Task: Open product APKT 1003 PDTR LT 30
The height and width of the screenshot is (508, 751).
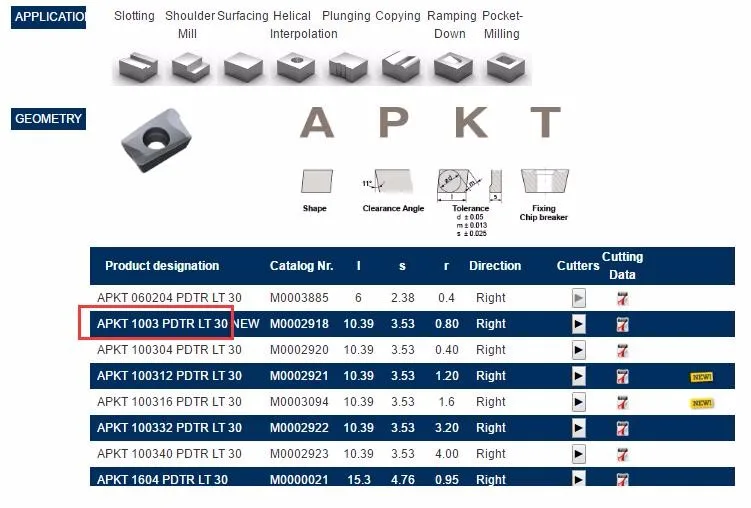Action: point(162,324)
